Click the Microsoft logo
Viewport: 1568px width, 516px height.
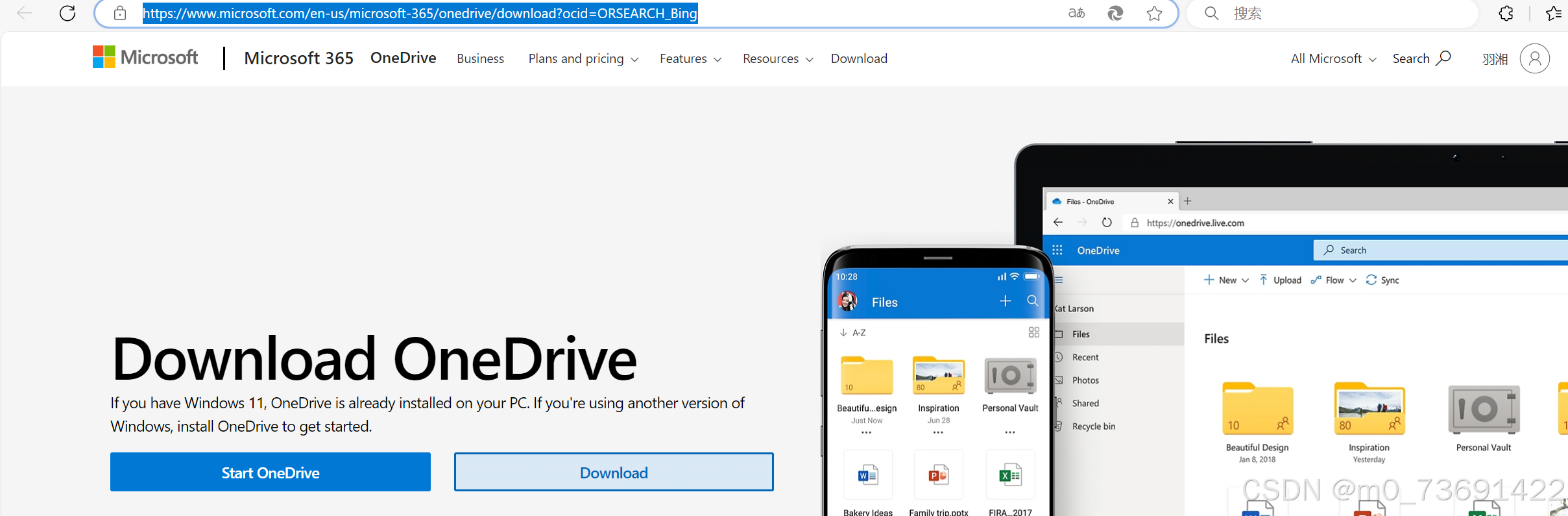pyautogui.click(x=145, y=57)
